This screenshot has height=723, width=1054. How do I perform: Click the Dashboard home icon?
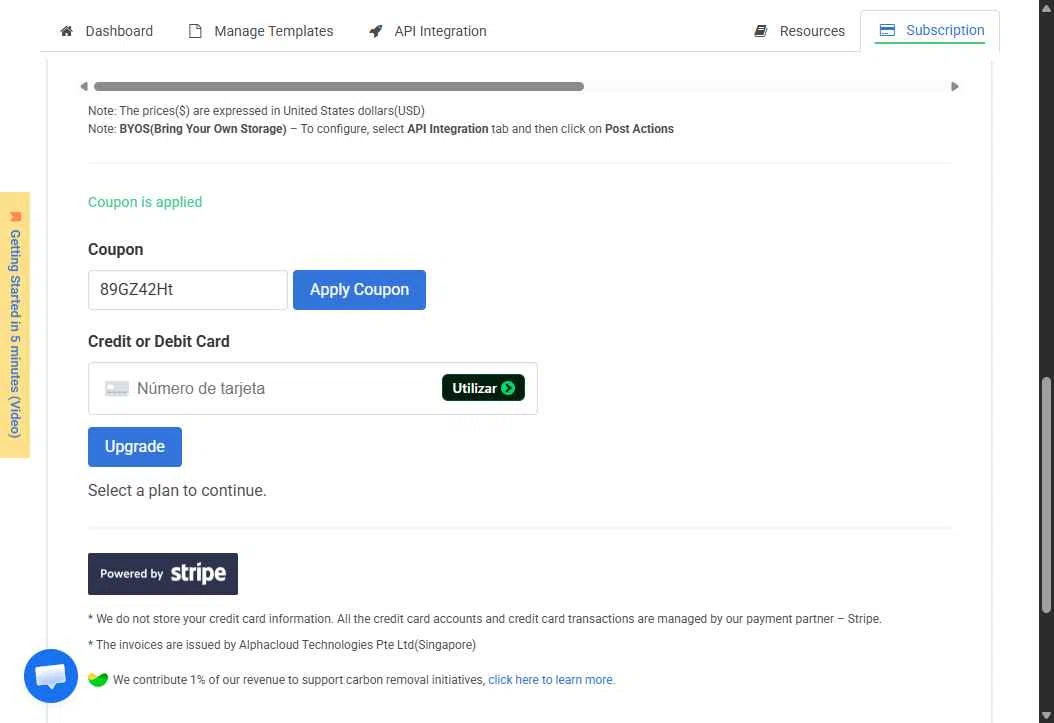[x=67, y=31]
